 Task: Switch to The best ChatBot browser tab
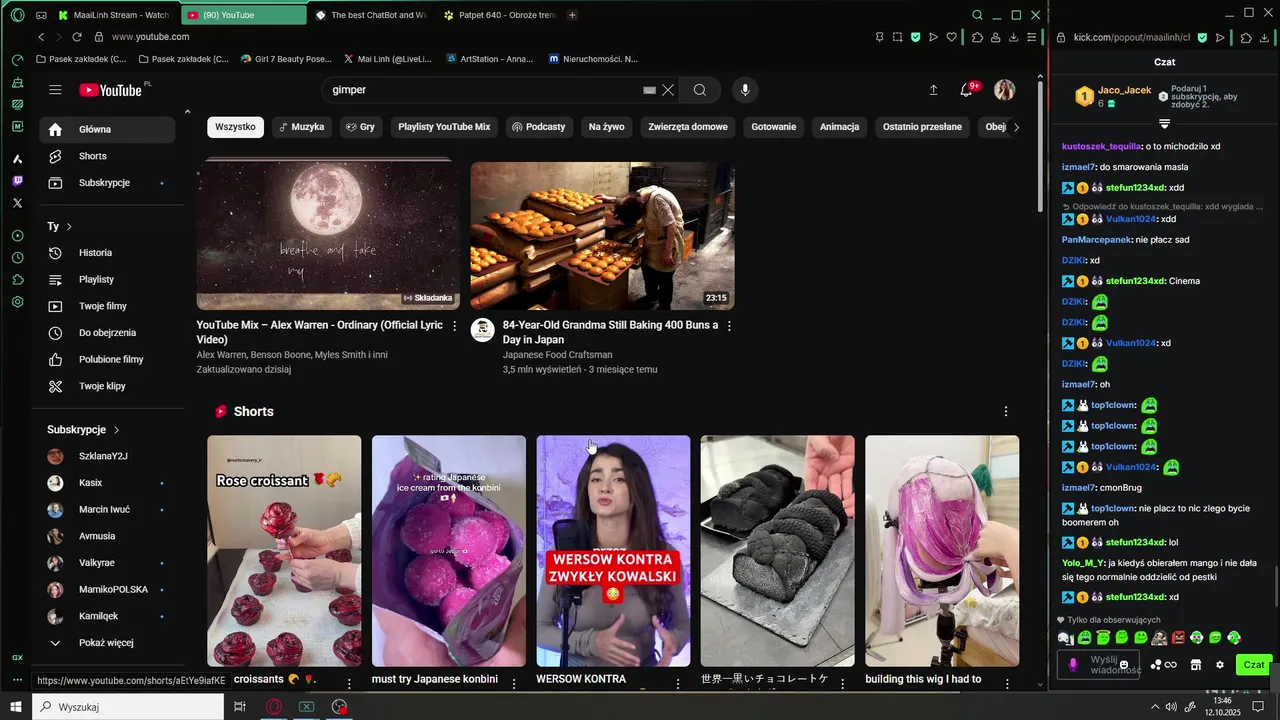371,15
